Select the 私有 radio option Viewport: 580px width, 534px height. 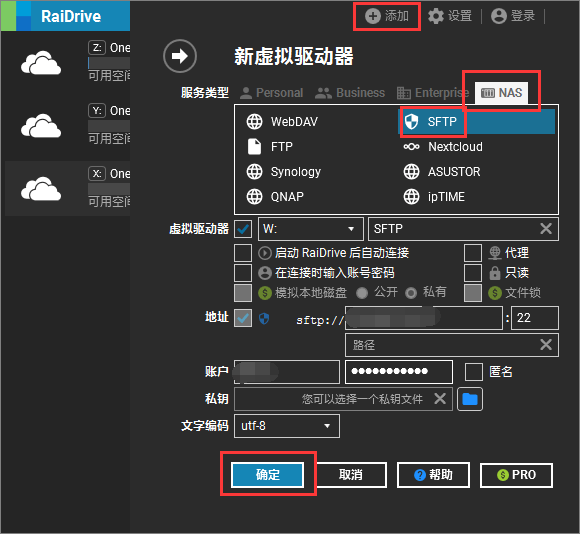pos(411,293)
